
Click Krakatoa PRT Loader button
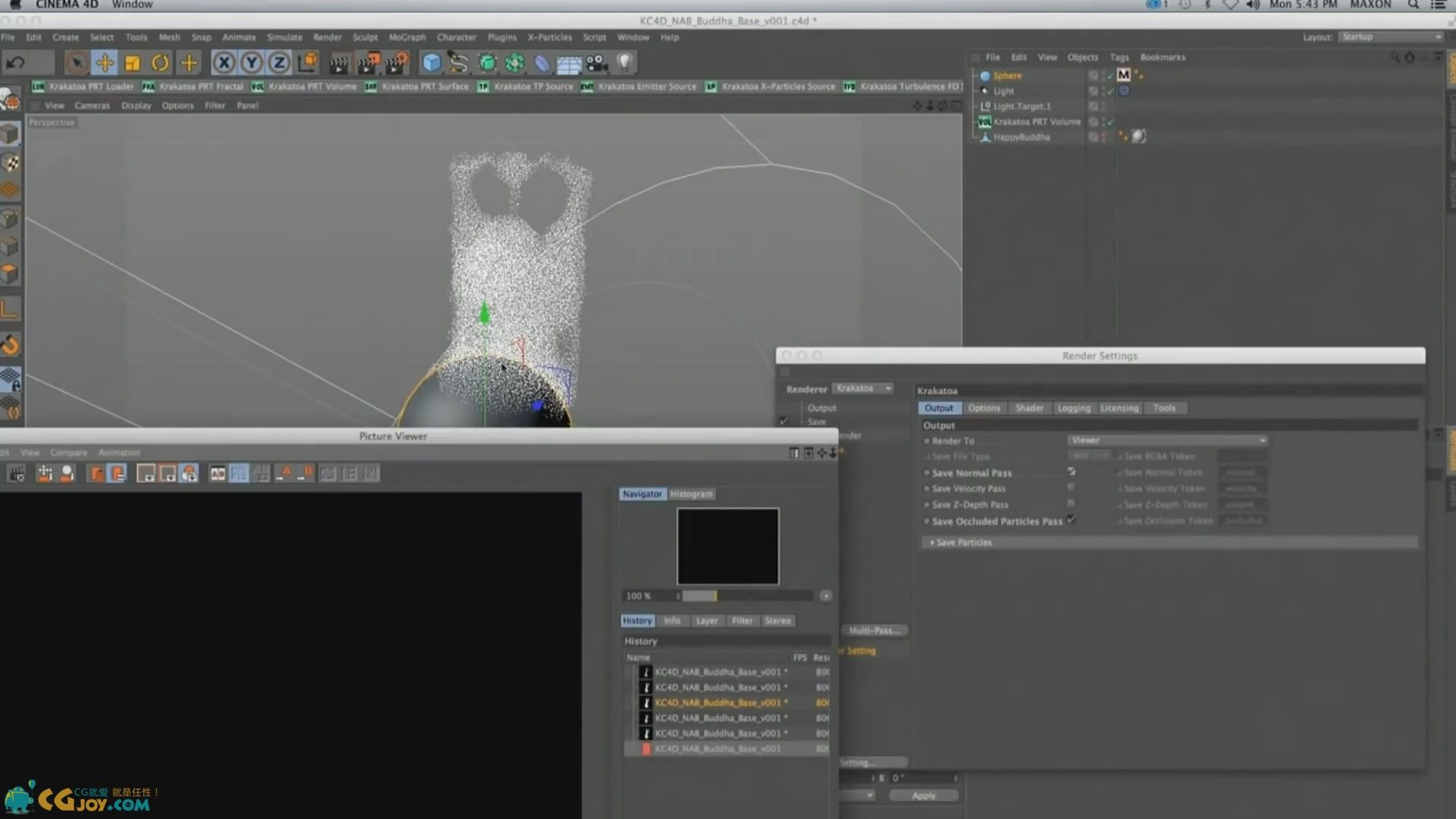coord(83,86)
